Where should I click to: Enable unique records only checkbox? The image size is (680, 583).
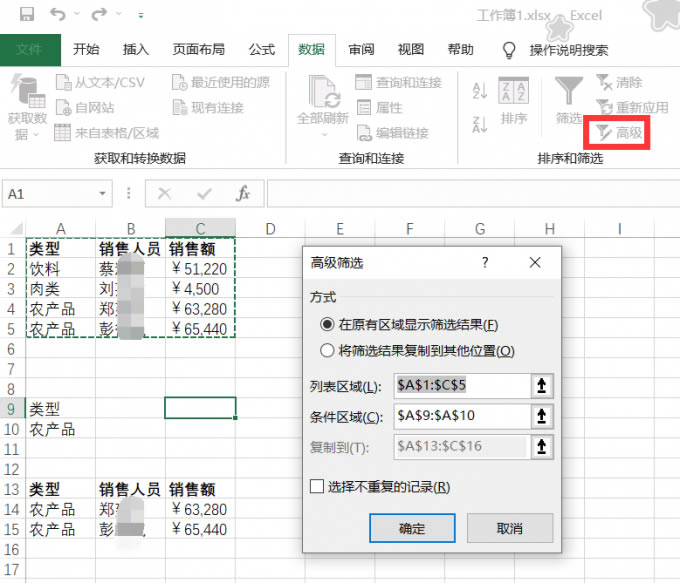pyautogui.click(x=317, y=487)
